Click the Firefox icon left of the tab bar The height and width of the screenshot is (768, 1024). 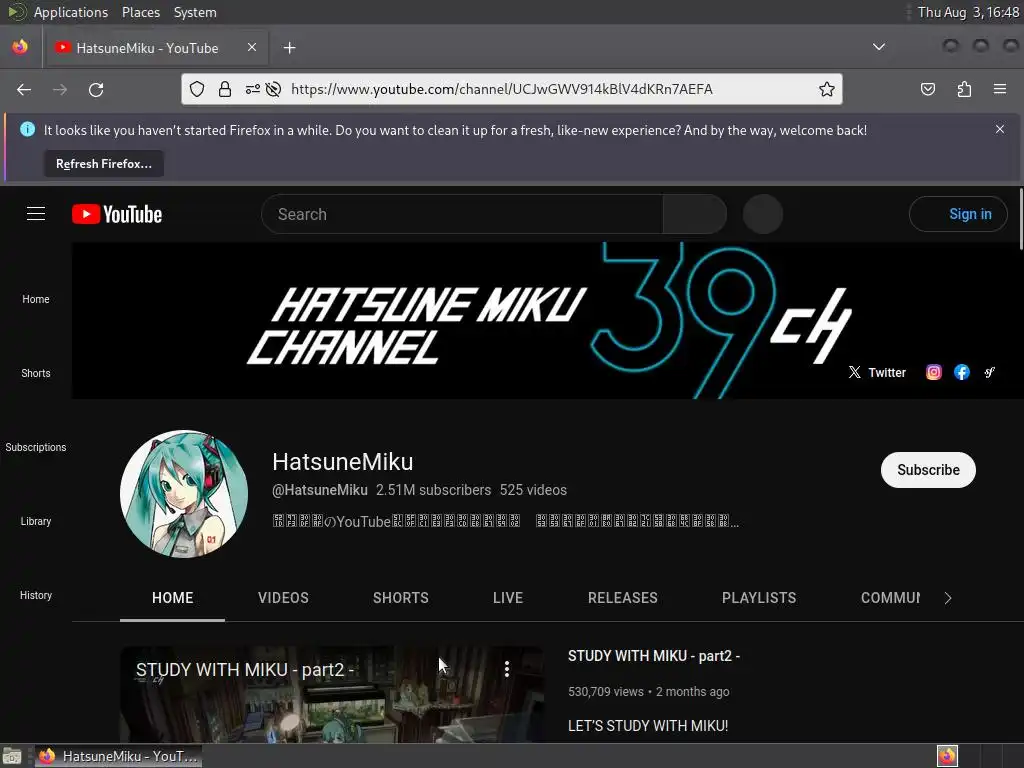coord(20,47)
